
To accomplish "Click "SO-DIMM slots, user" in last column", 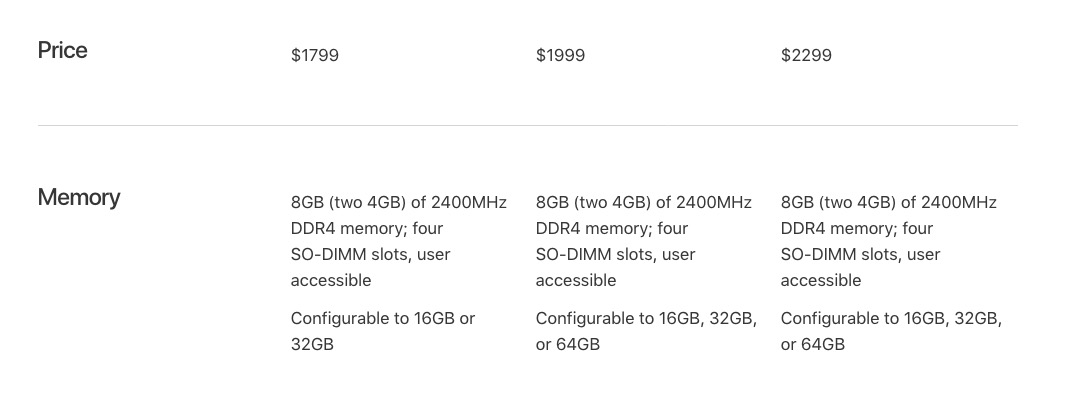I will pyautogui.click(x=860, y=254).
